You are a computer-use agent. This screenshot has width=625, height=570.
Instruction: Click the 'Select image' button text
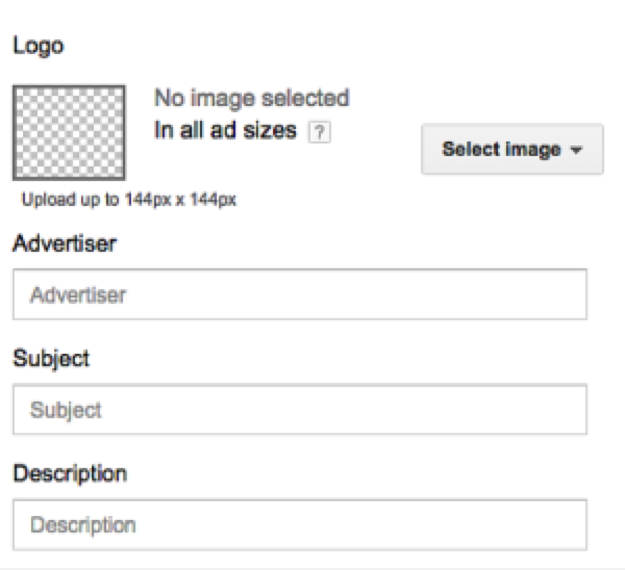[501, 150]
